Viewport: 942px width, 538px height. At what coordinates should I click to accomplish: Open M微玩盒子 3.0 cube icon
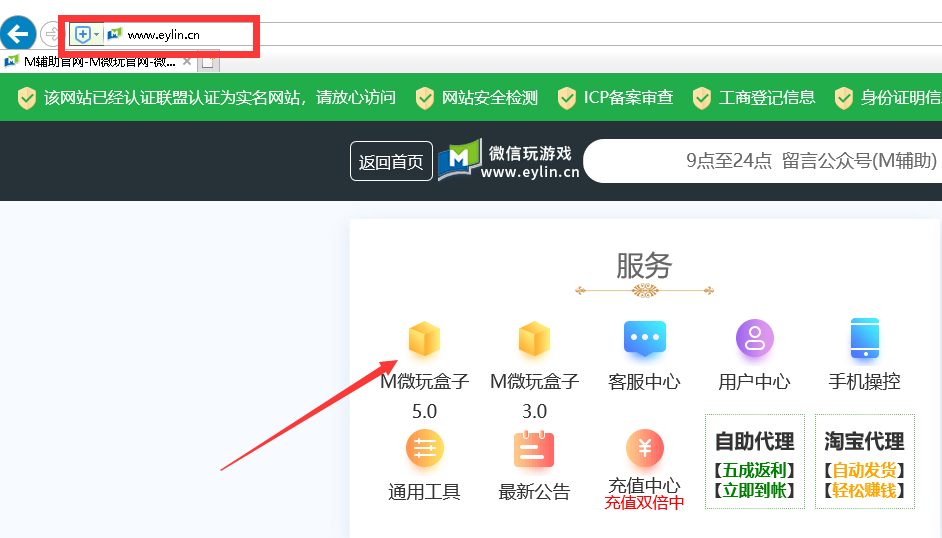(x=534, y=340)
